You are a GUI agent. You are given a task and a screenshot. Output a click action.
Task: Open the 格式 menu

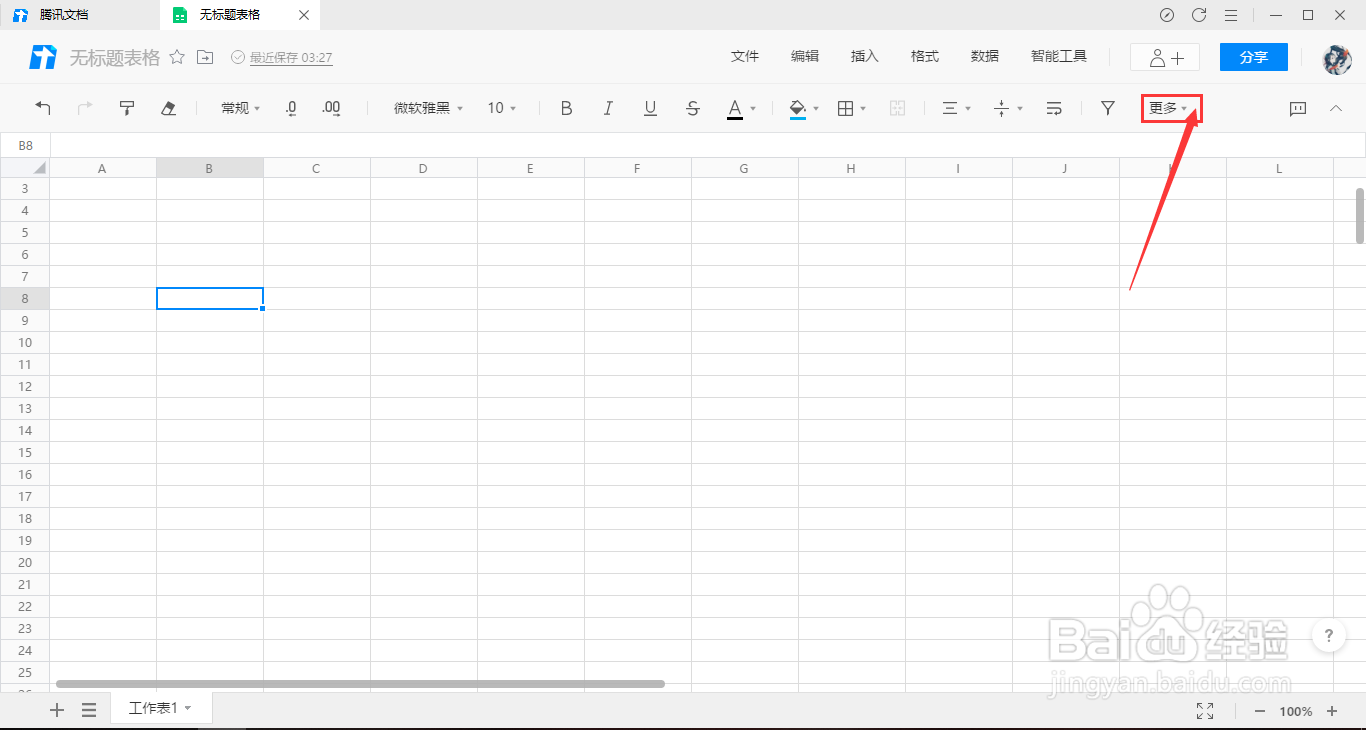coord(925,57)
